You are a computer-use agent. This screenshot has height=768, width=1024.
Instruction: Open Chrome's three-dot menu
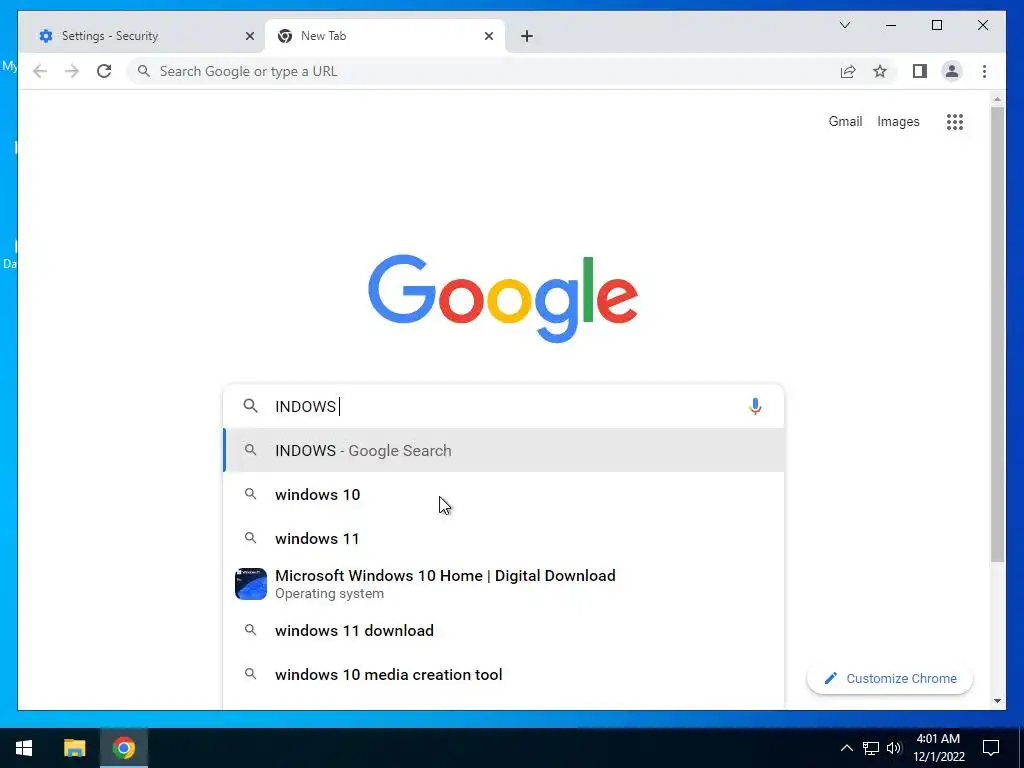984,71
